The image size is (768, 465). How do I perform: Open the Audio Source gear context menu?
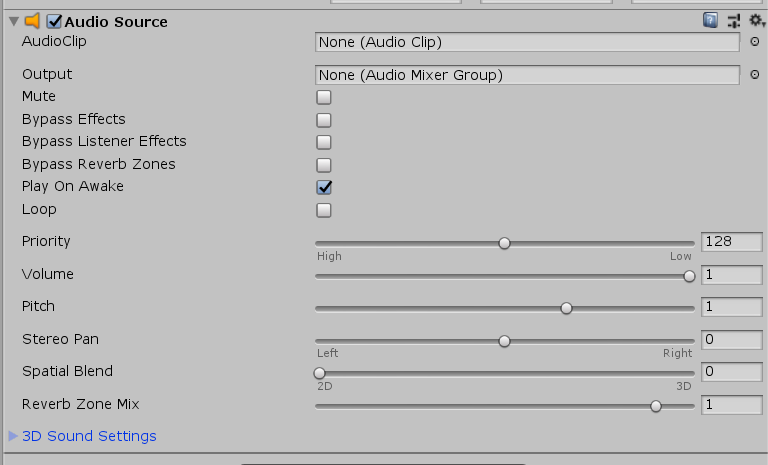point(756,20)
